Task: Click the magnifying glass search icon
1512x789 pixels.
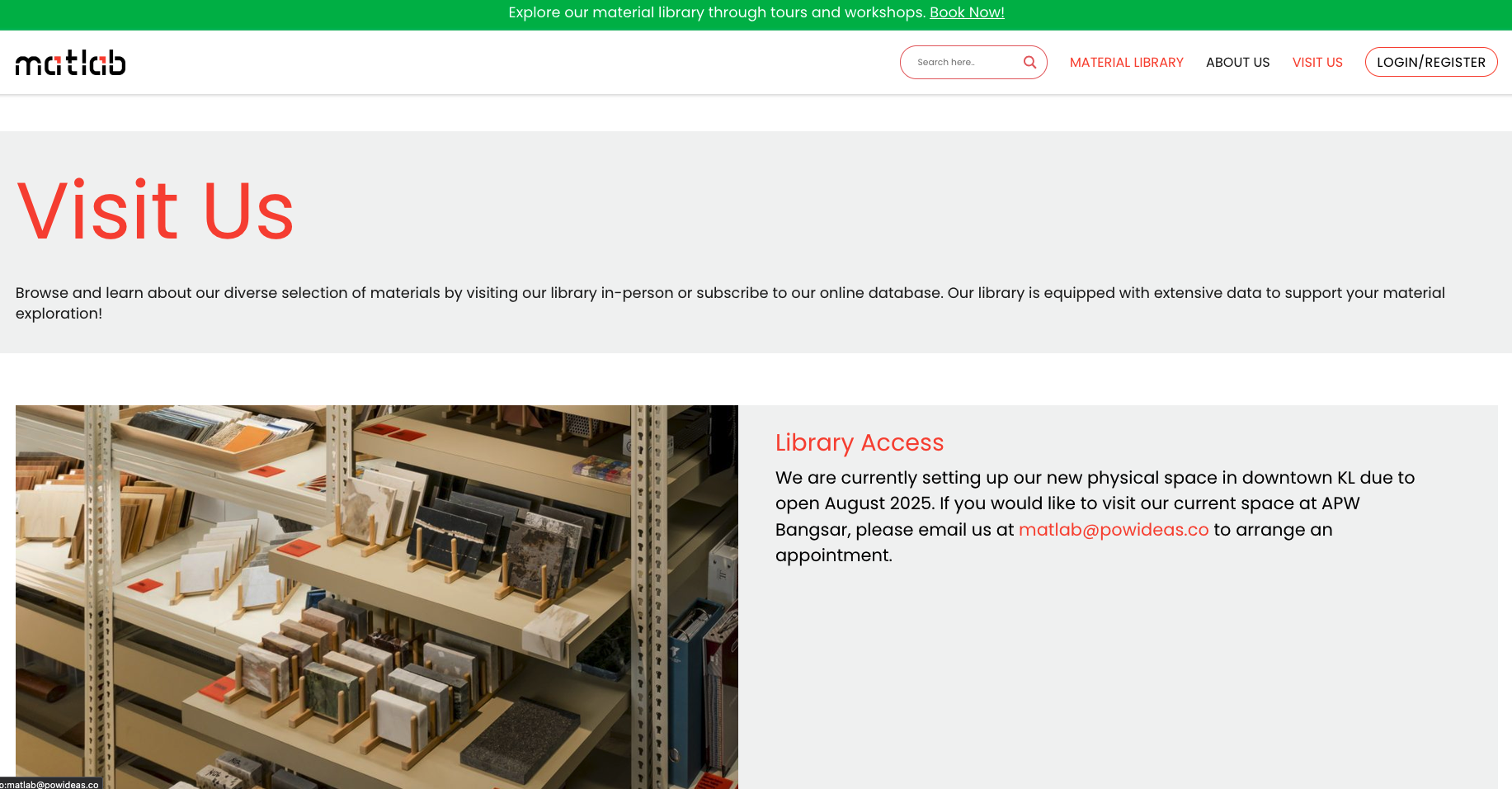Action: point(1029,62)
